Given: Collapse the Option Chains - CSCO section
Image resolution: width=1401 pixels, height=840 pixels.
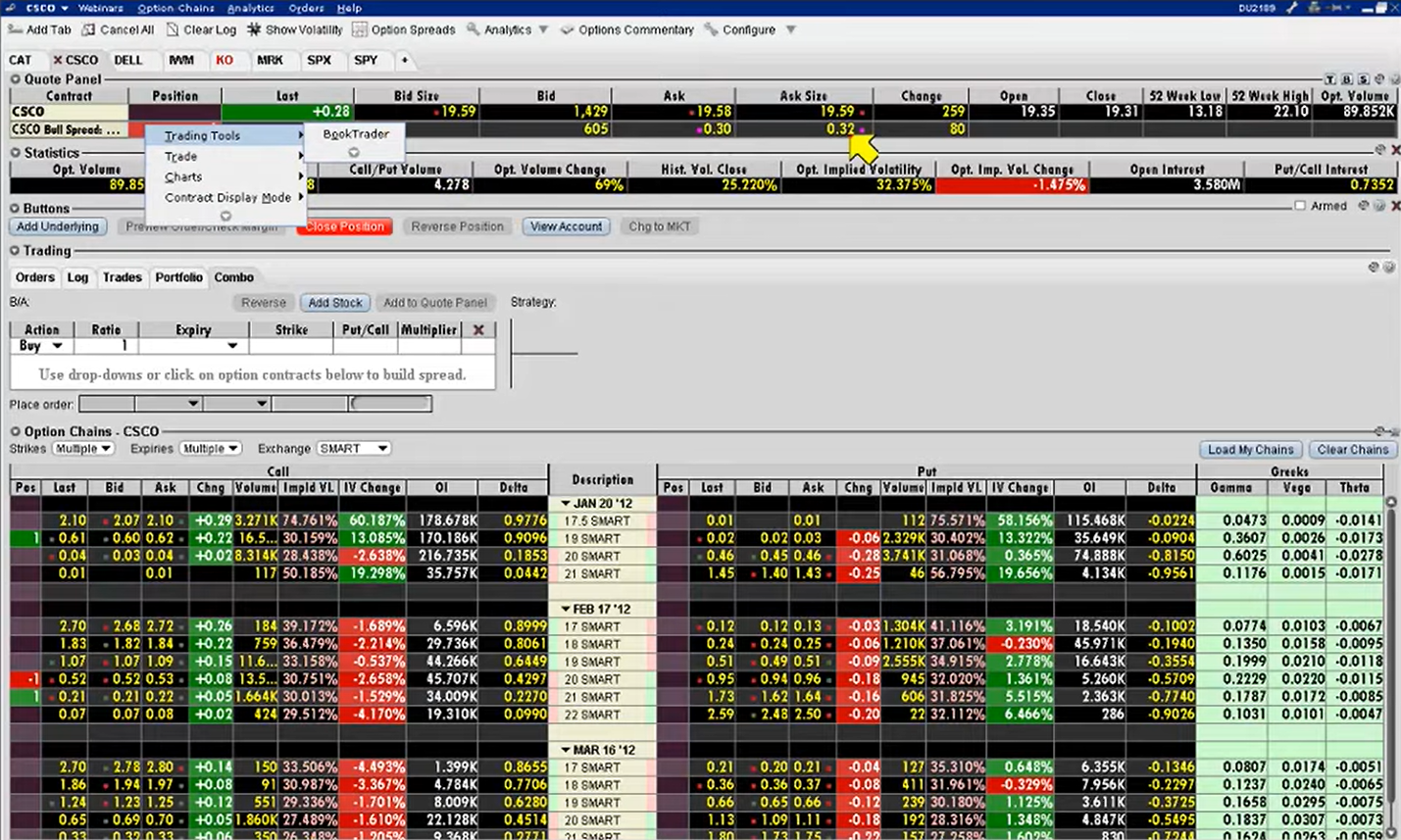Looking at the screenshot, I should pos(16,431).
